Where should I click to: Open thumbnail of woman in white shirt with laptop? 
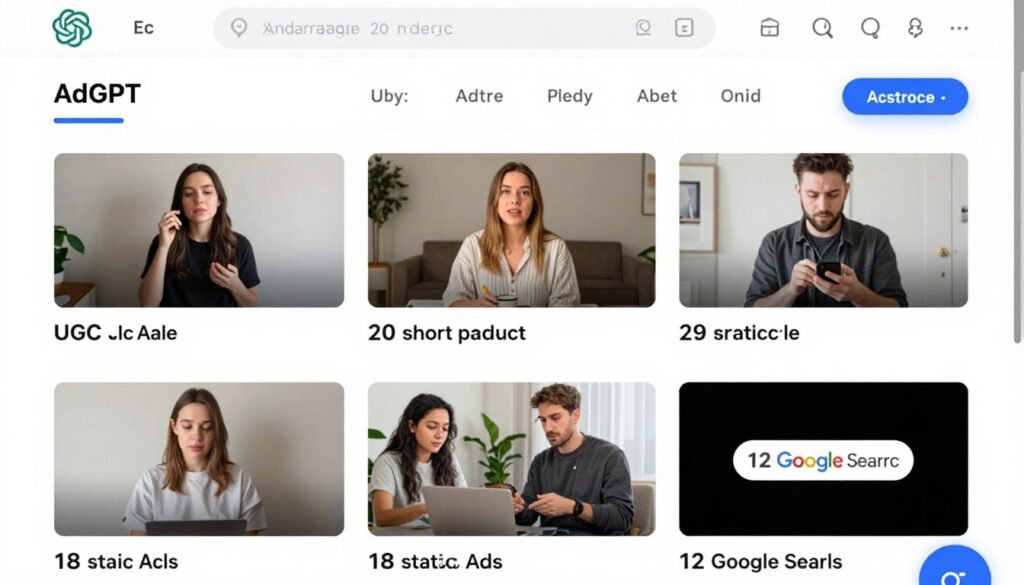[x=199, y=459]
